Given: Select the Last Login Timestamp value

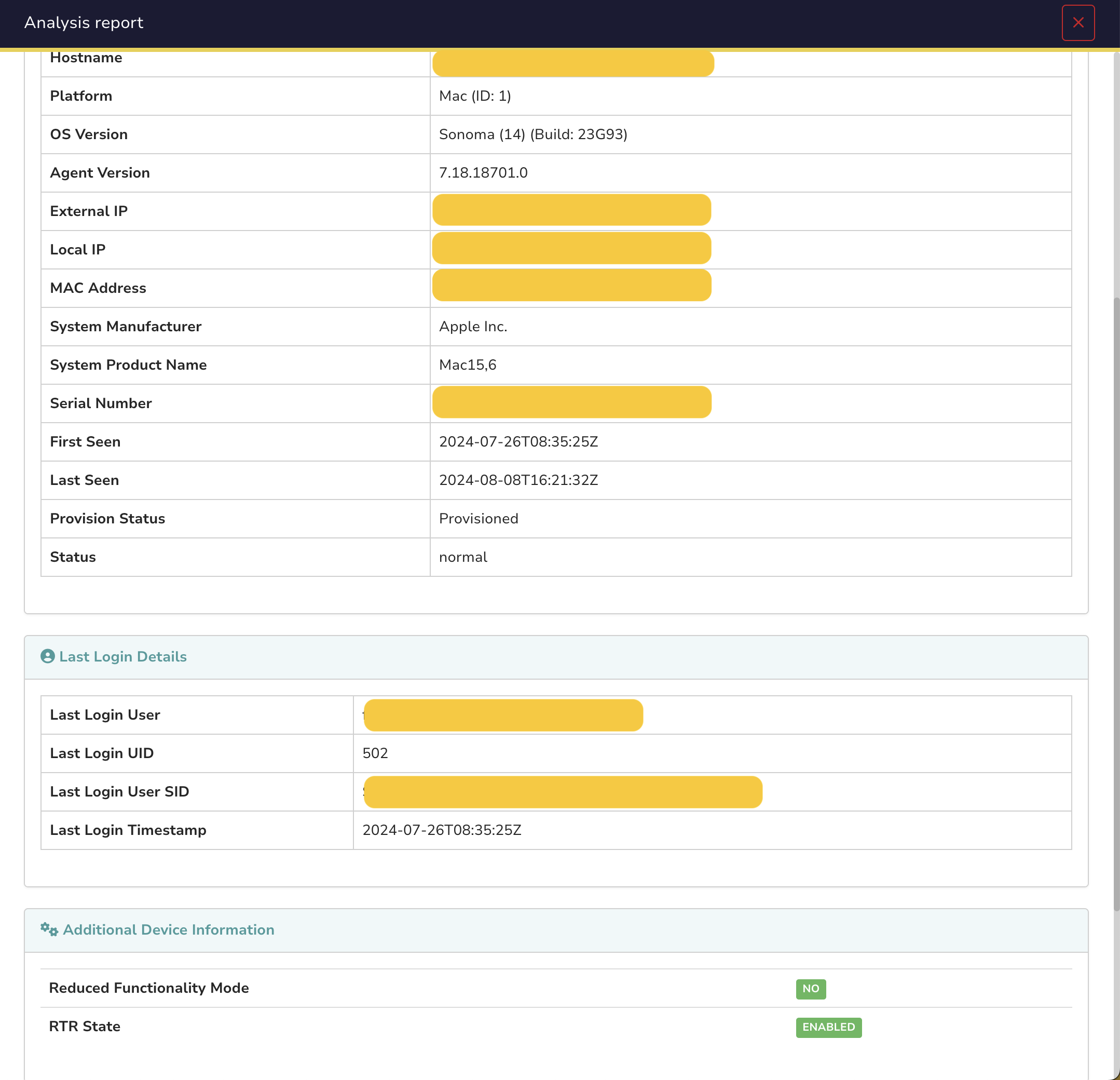Looking at the screenshot, I should [x=442, y=830].
